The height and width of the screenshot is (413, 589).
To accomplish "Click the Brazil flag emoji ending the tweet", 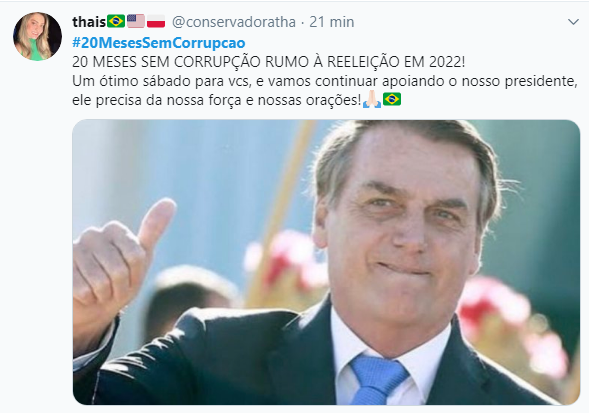I will click(x=392, y=99).
